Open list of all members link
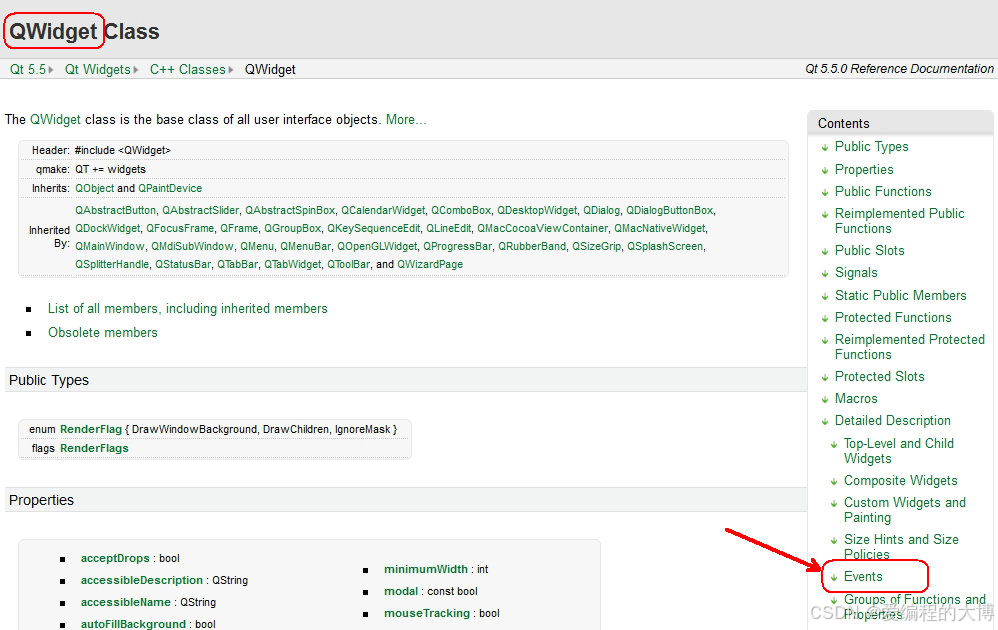This screenshot has height=630, width=998. click(188, 309)
